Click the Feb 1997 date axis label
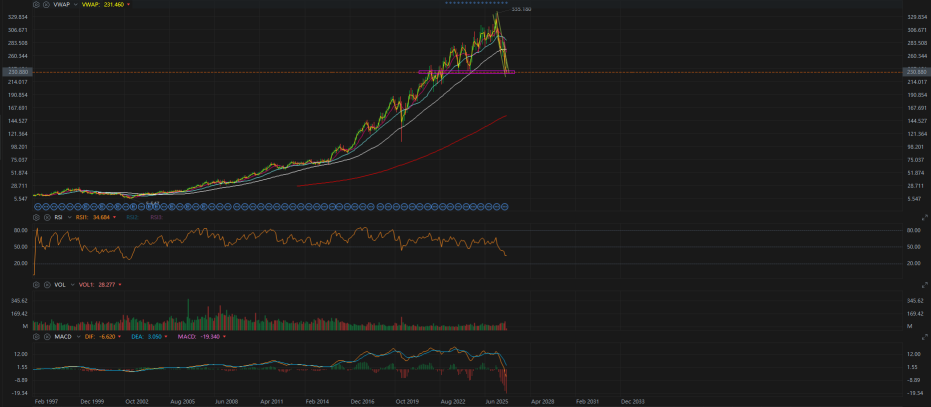 pos(45,402)
